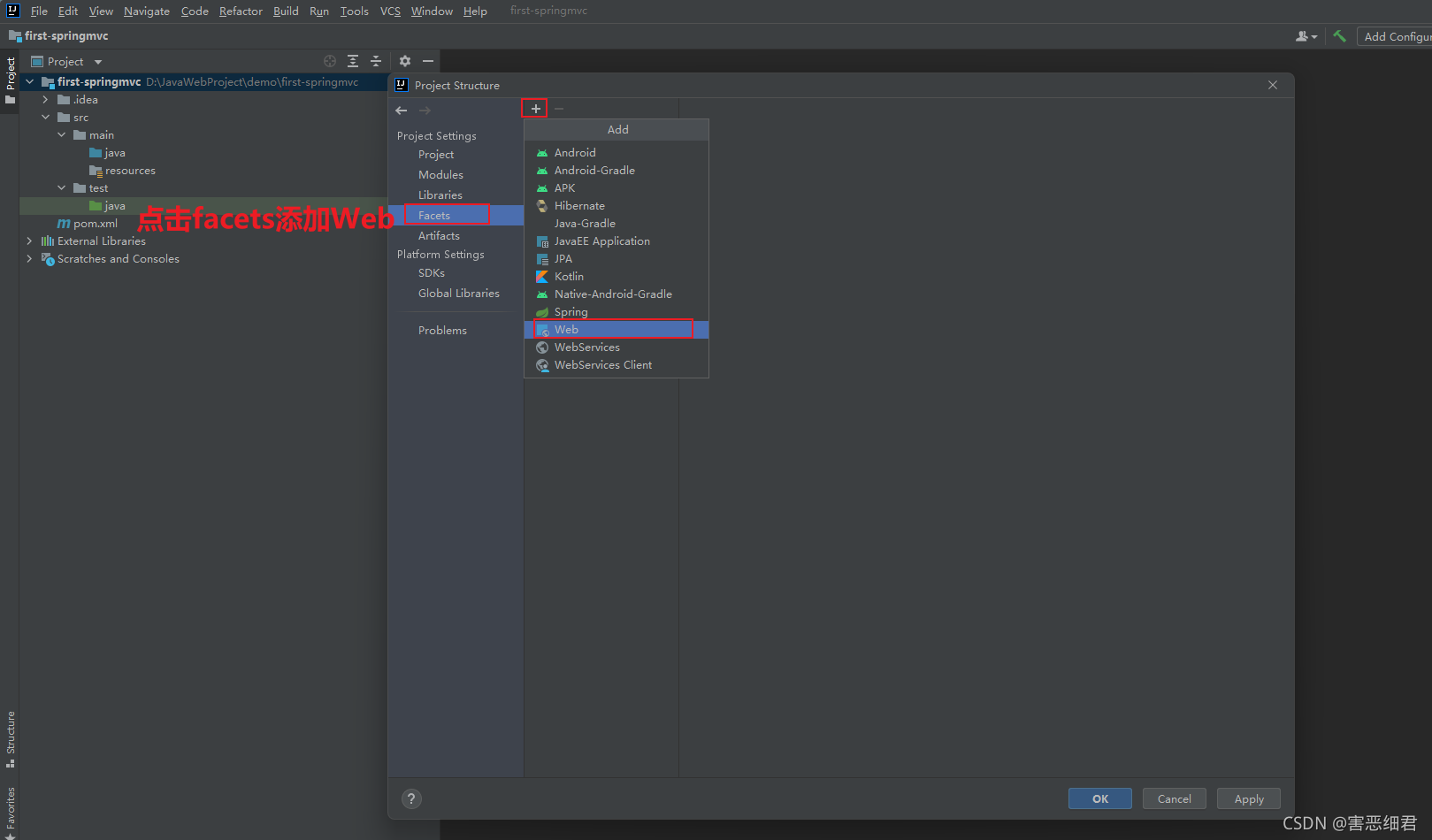Collapse the first-springmvc root node
Screen dimensions: 1432x840
tap(30, 81)
